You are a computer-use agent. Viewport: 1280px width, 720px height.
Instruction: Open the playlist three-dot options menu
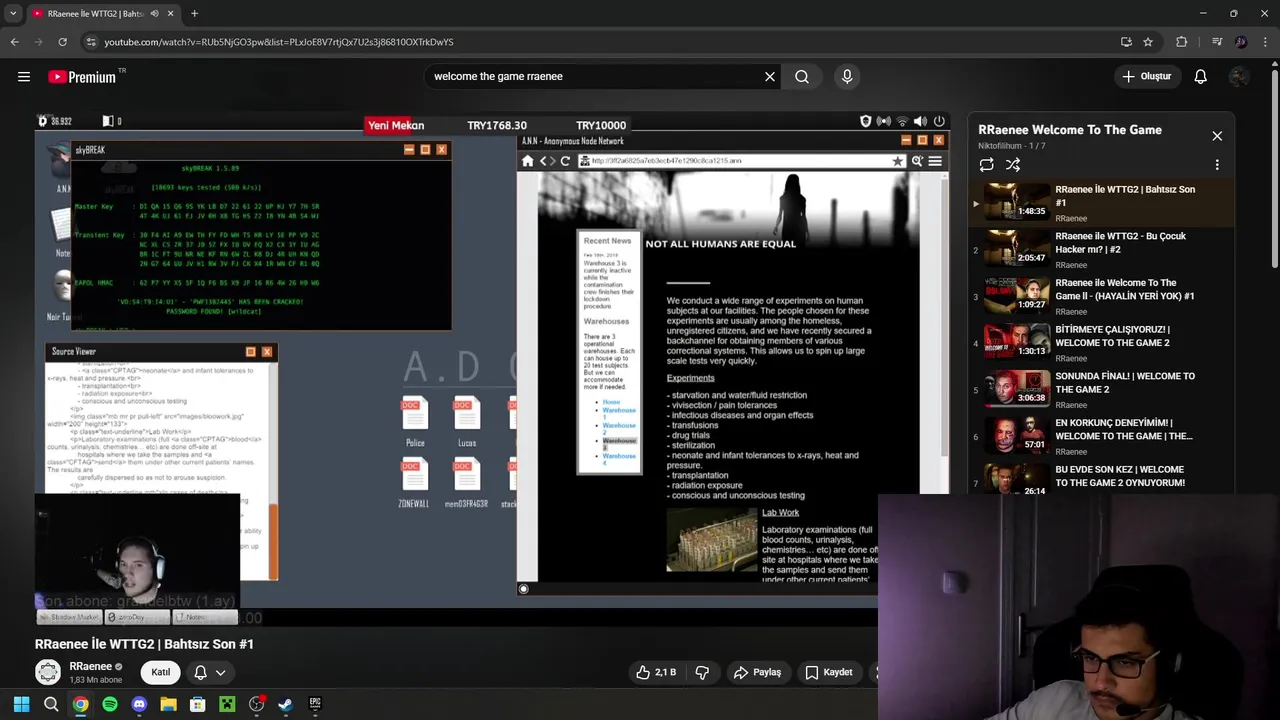coord(1217,165)
